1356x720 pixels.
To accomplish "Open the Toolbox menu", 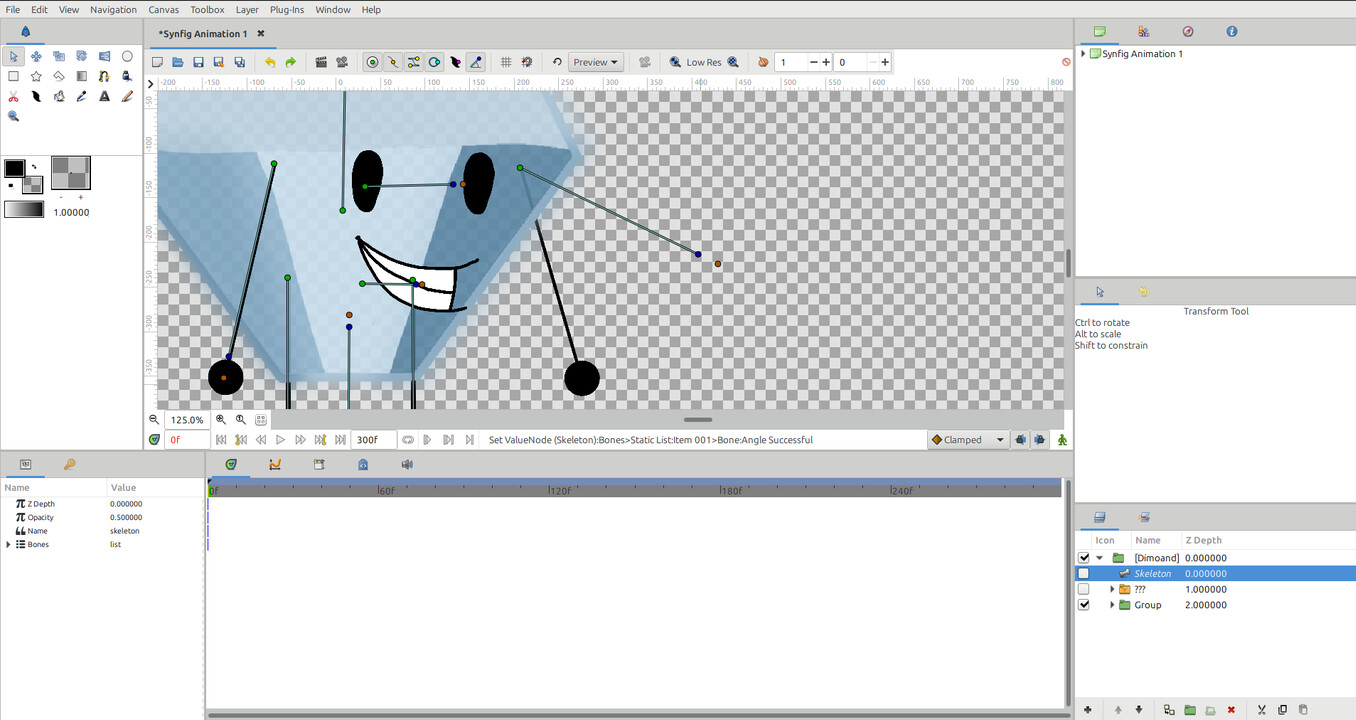I will [x=207, y=10].
